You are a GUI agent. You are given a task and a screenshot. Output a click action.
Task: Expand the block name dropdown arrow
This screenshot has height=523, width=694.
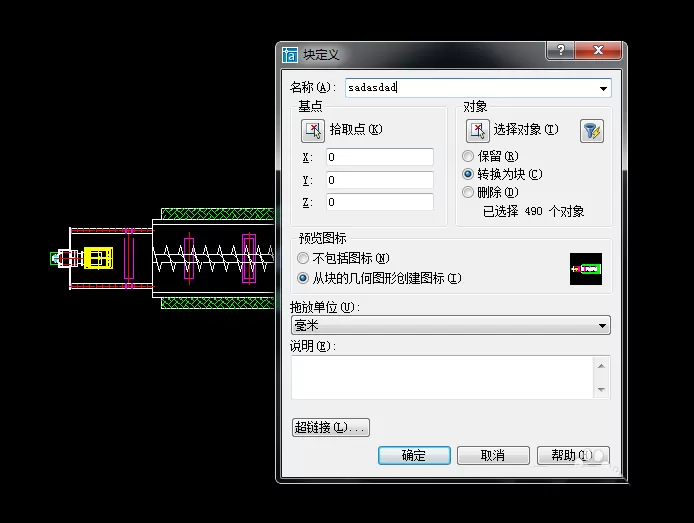point(603,88)
